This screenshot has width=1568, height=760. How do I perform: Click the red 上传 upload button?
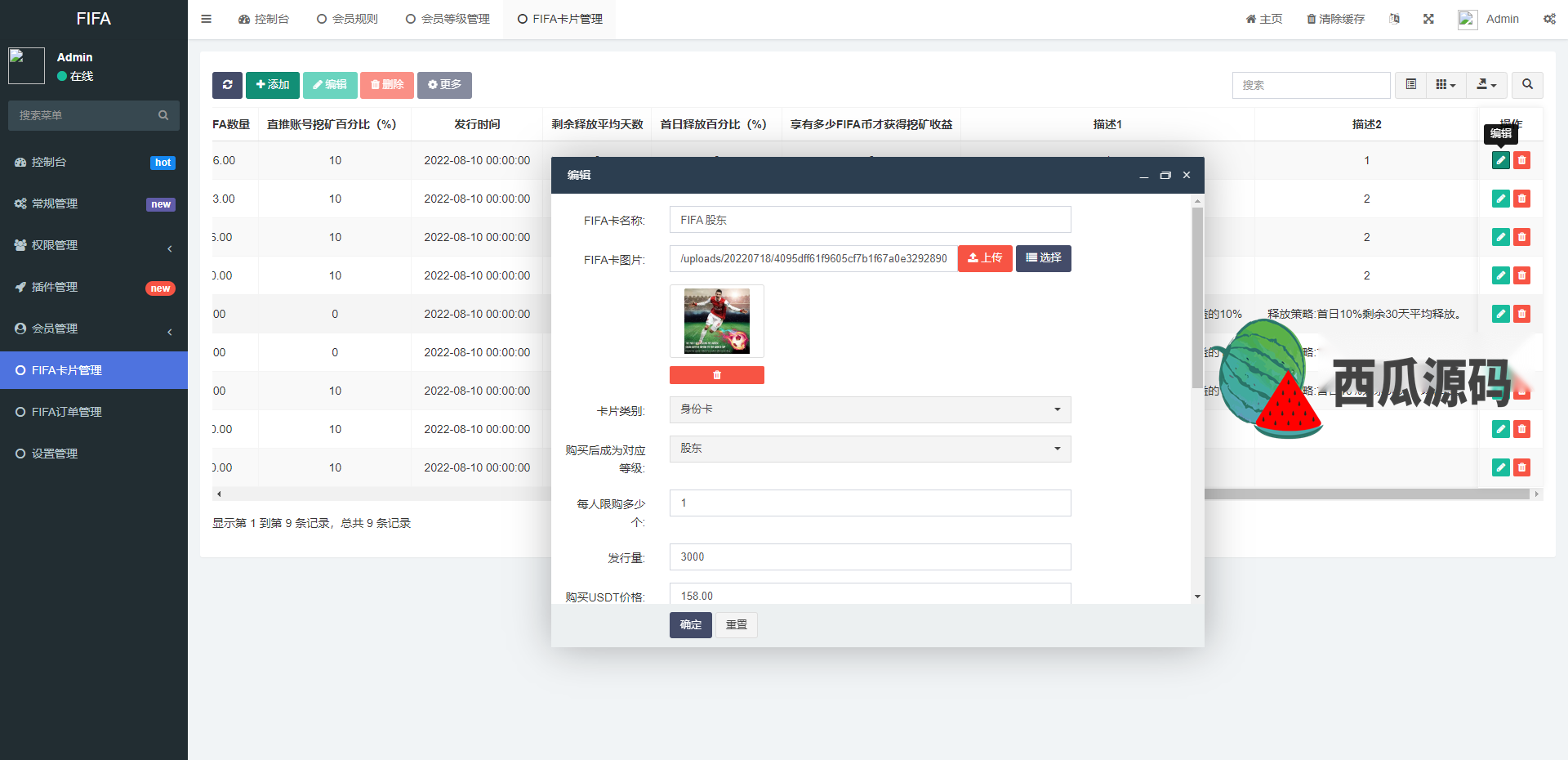[985, 258]
